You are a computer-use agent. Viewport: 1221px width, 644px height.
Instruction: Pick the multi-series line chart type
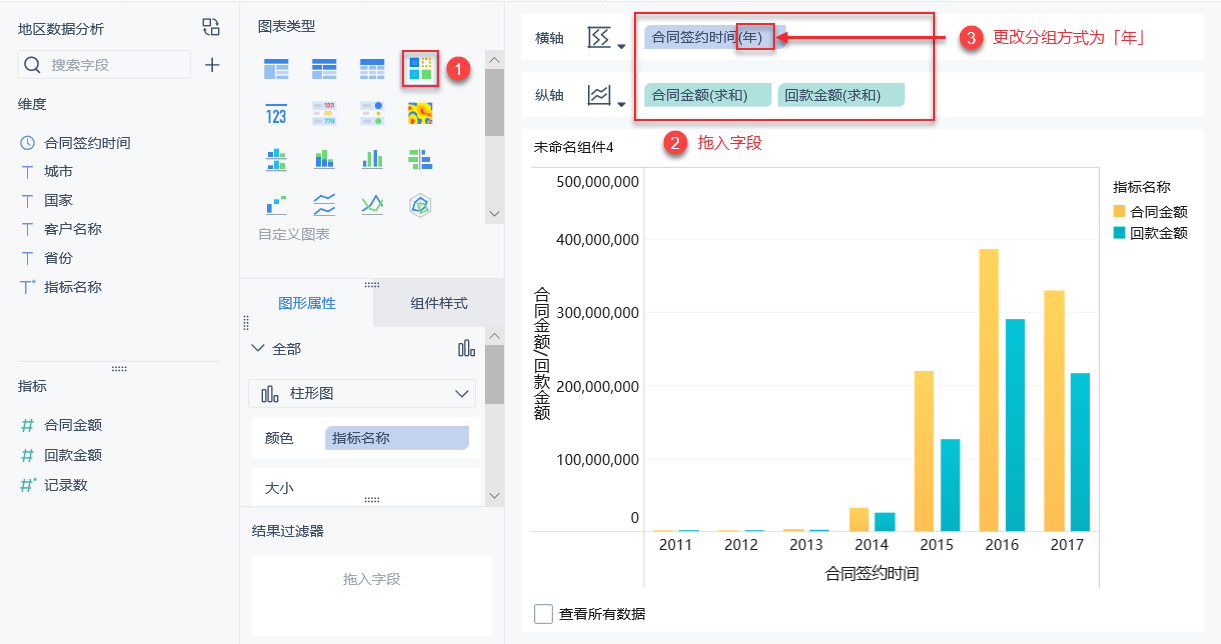372,205
